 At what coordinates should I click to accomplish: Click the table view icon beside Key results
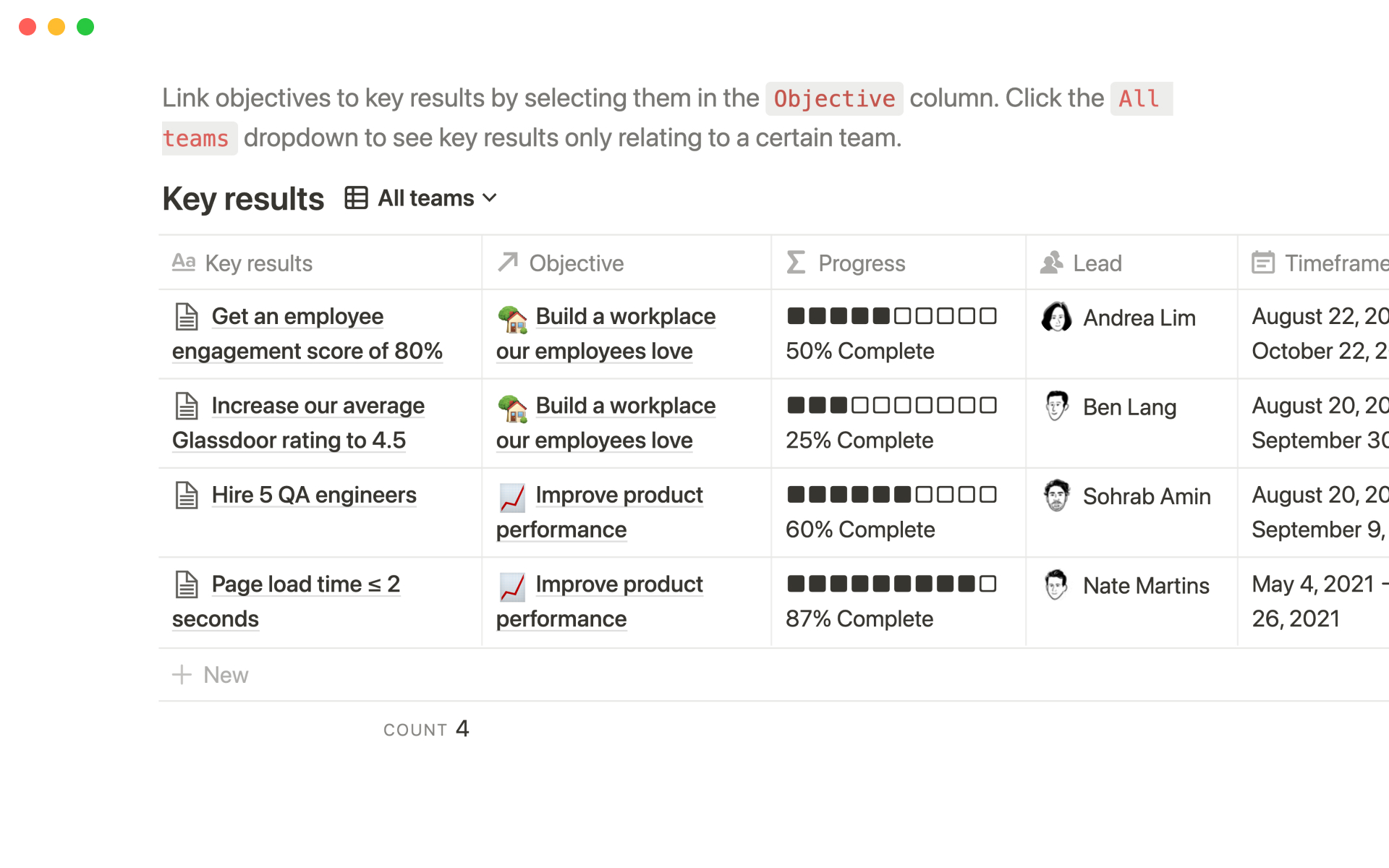tap(356, 198)
